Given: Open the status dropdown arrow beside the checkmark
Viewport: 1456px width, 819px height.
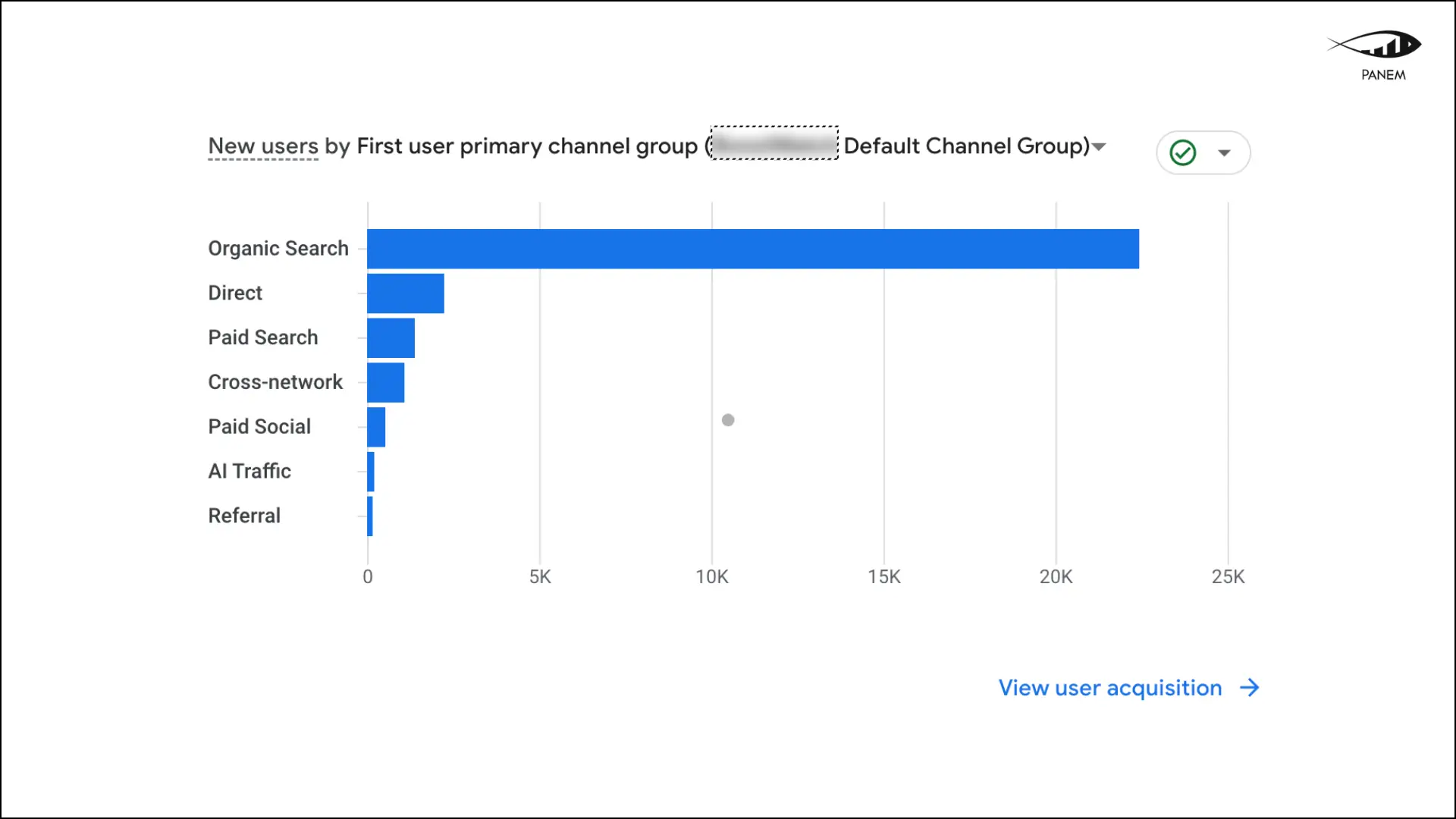Looking at the screenshot, I should (1224, 152).
